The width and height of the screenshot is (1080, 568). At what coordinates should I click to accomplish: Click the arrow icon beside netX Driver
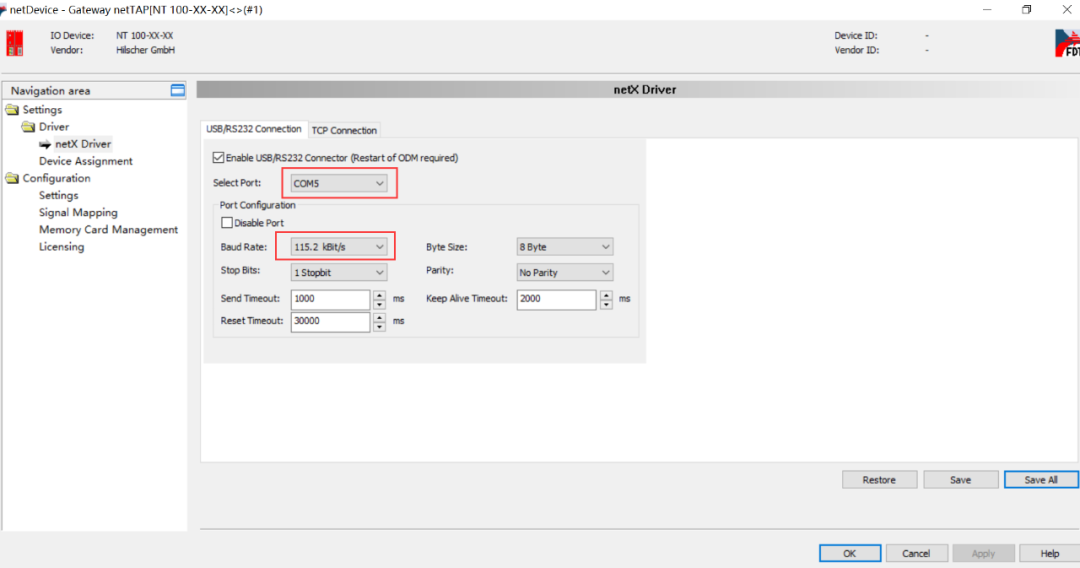[45, 144]
